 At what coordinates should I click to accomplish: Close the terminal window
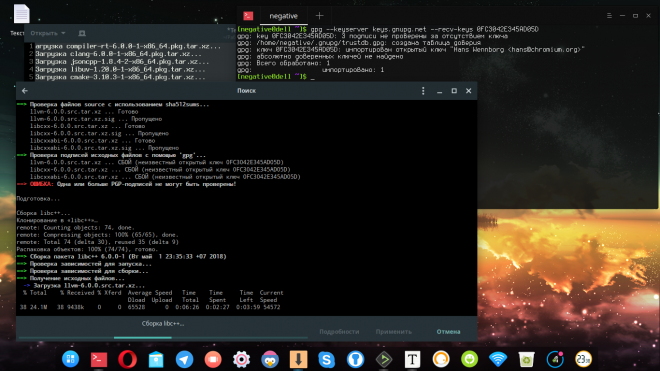point(649,16)
